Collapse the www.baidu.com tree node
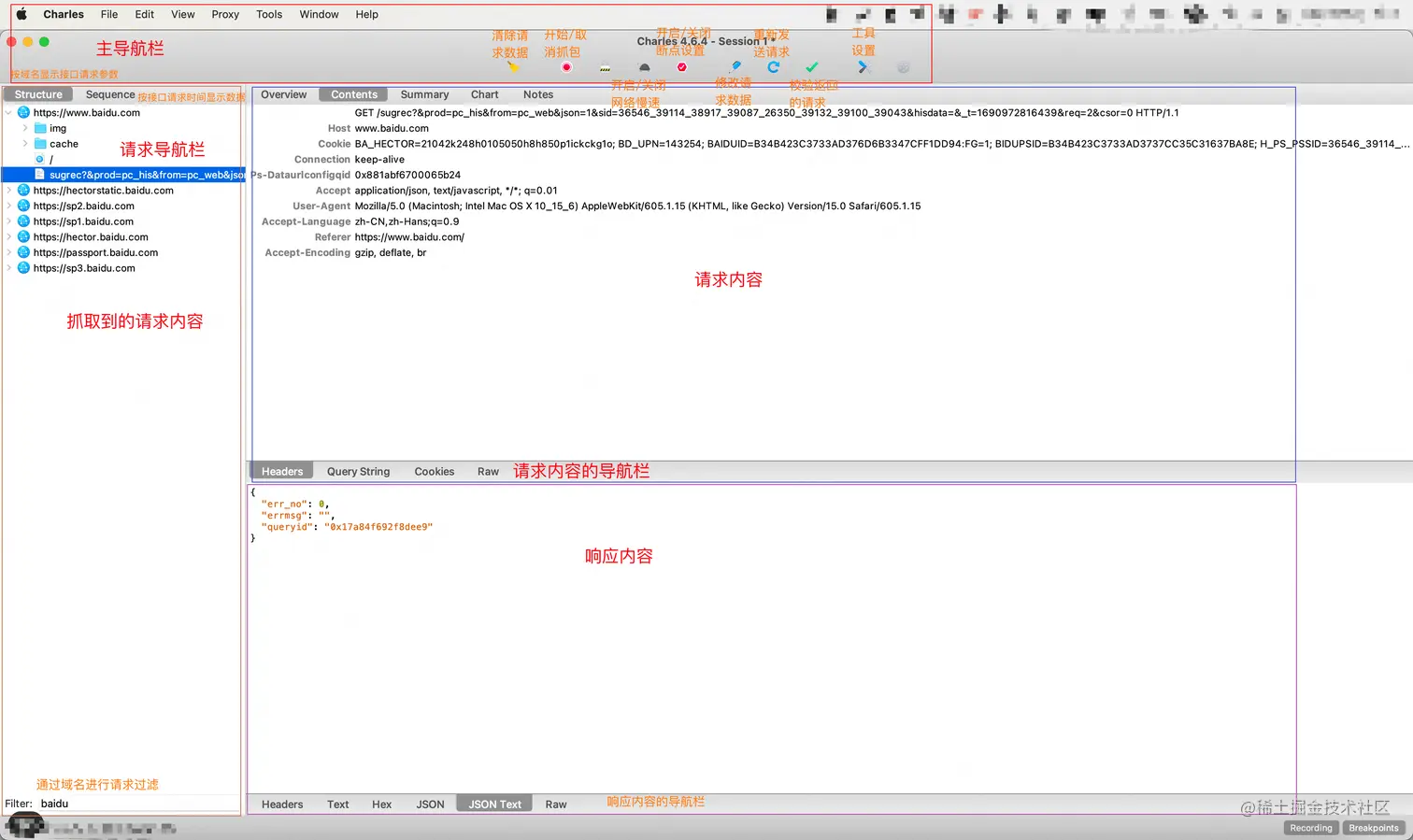 click(9, 112)
